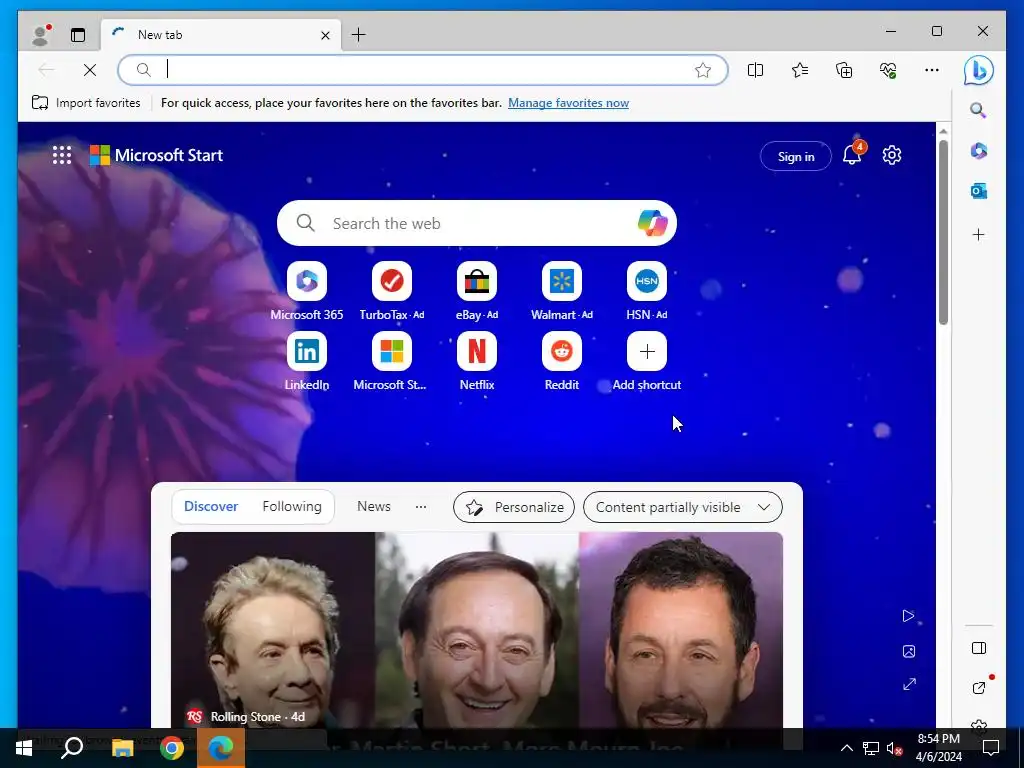Switch to the Following tab
Screen dimensions: 1024x768
[292, 506]
